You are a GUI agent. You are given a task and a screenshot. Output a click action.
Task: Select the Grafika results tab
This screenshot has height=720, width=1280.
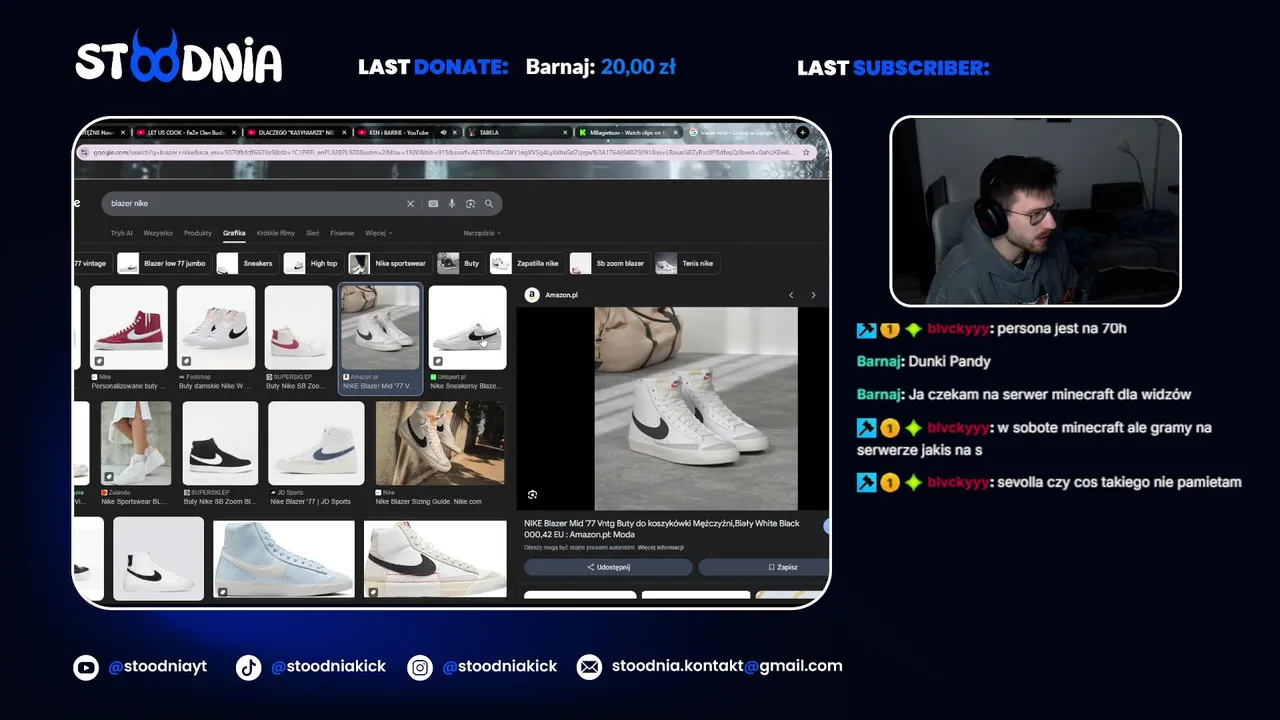(x=234, y=233)
